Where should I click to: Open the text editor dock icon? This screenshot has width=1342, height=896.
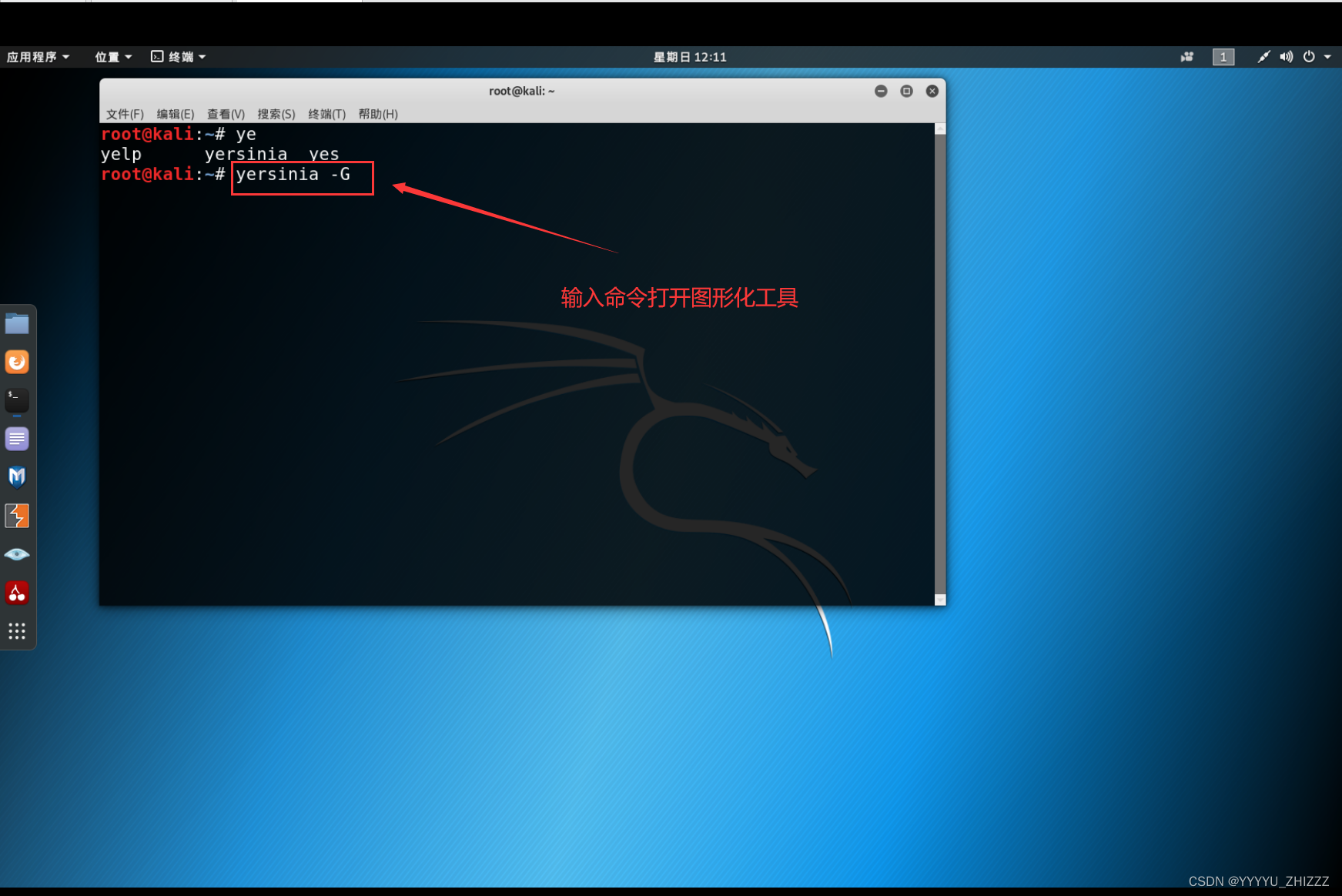click(17, 439)
